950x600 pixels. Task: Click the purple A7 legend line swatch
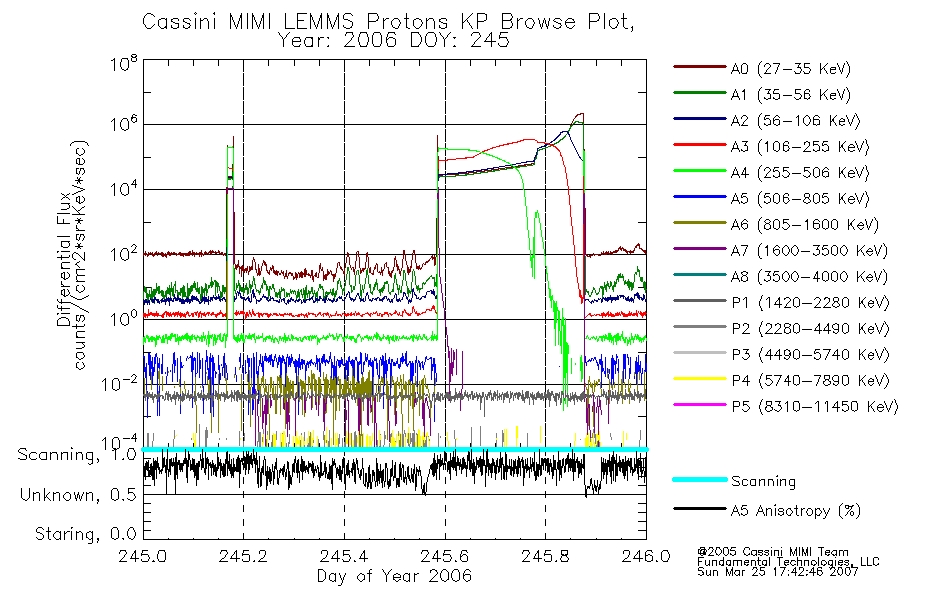[700, 249]
